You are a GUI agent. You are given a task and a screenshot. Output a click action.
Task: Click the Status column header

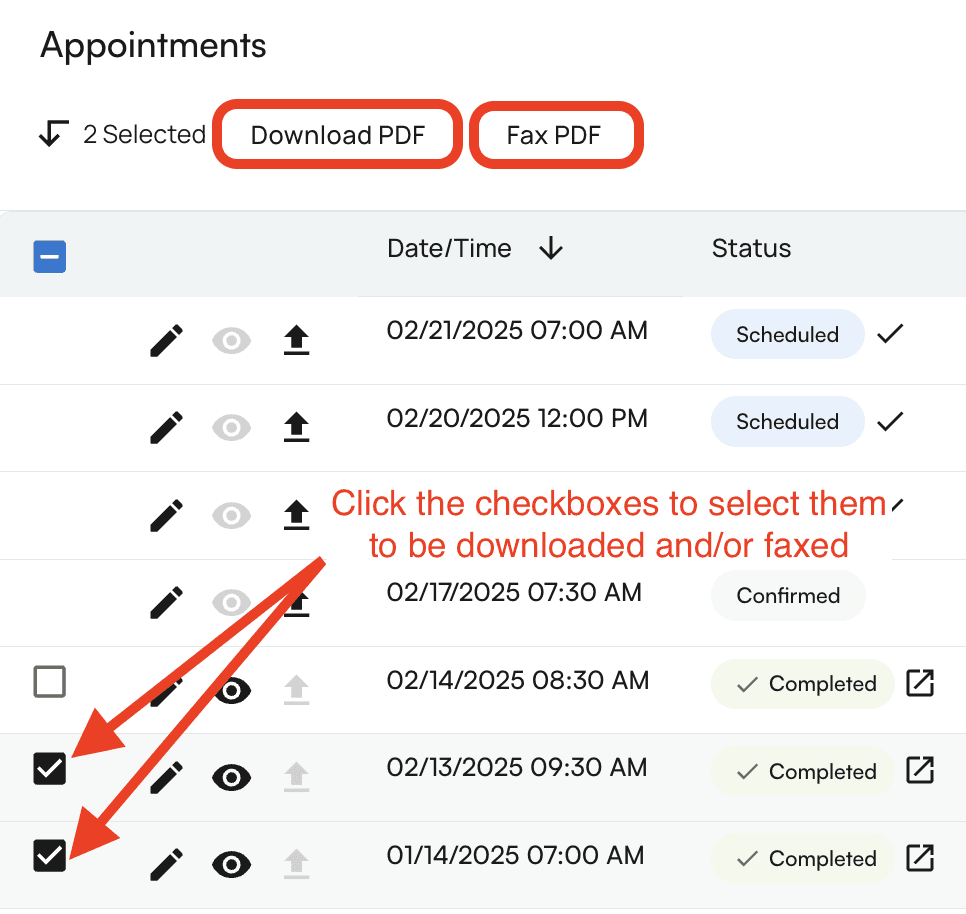(751, 249)
